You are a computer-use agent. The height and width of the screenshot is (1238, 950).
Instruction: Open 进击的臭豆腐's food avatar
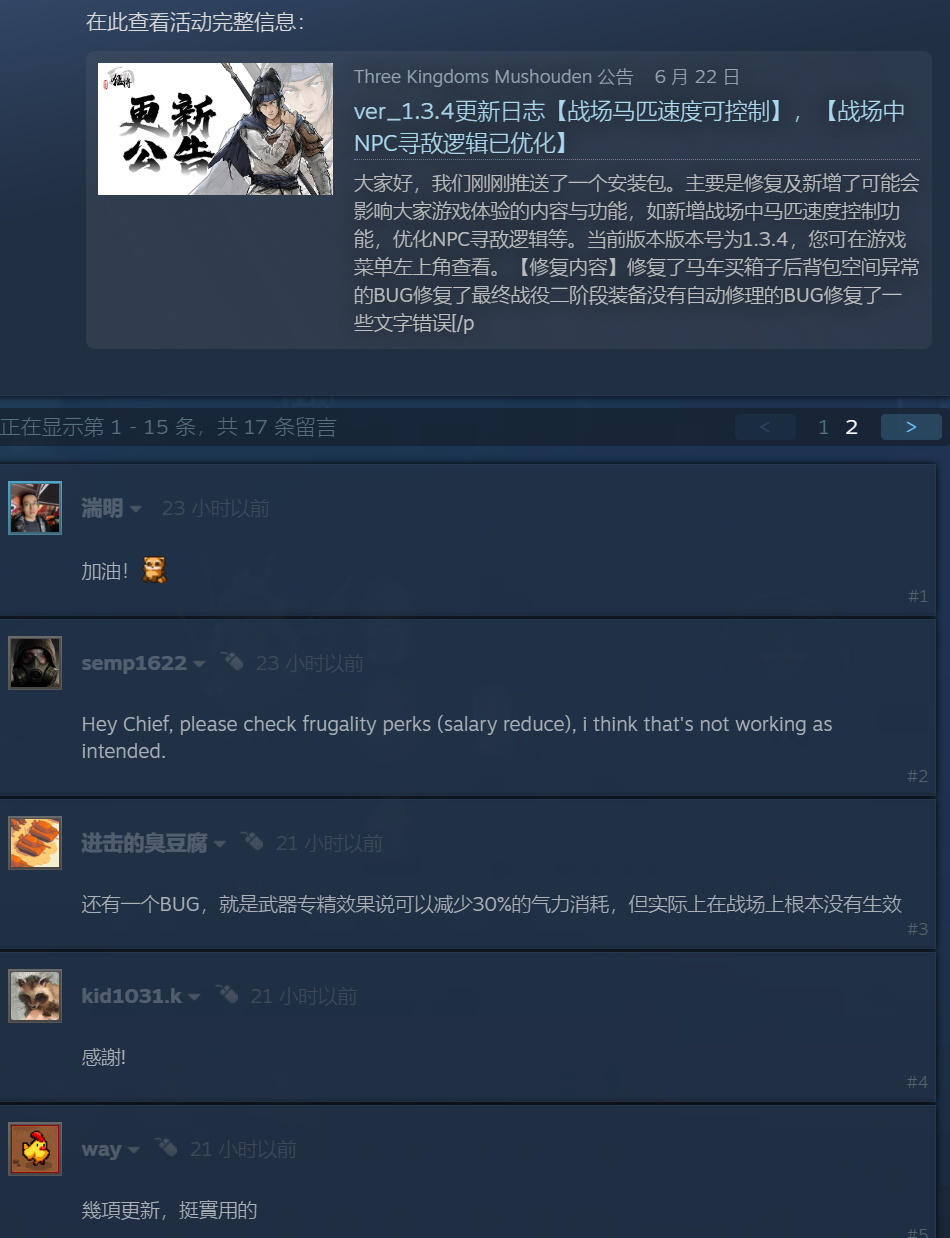pos(35,843)
